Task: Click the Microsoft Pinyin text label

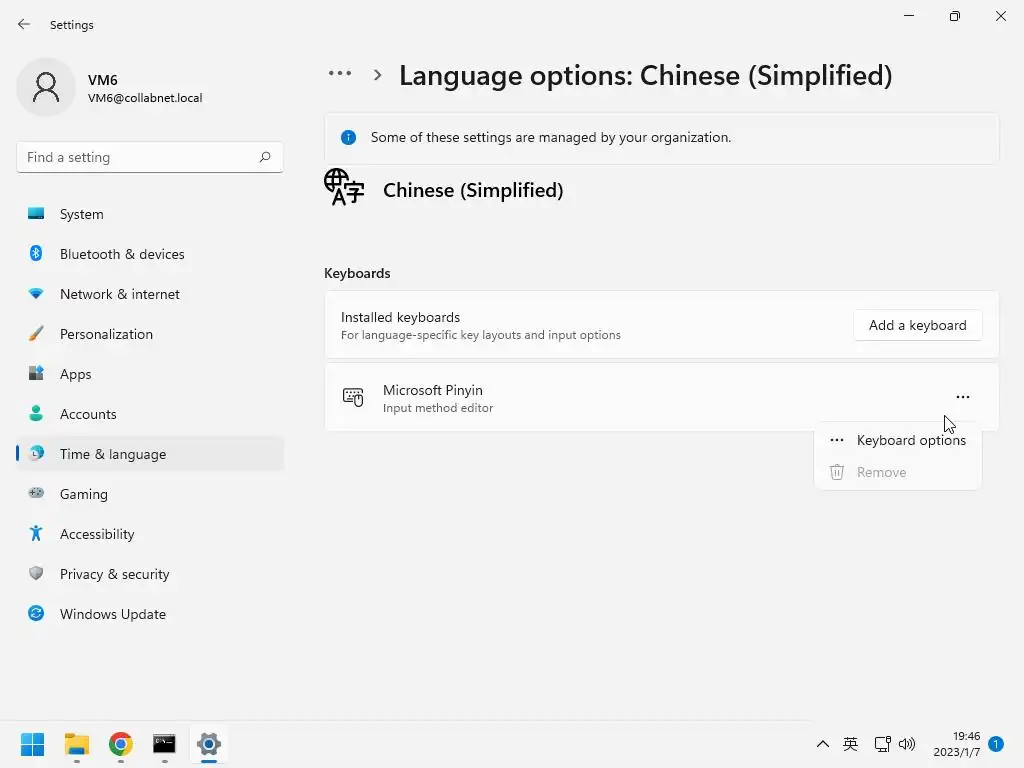Action: click(x=432, y=390)
